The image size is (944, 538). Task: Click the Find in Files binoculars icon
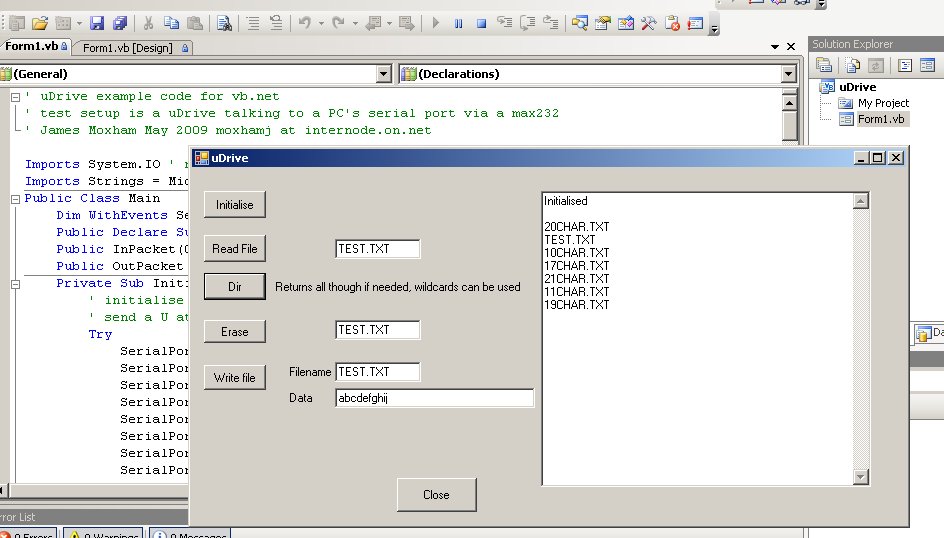click(225, 23)
